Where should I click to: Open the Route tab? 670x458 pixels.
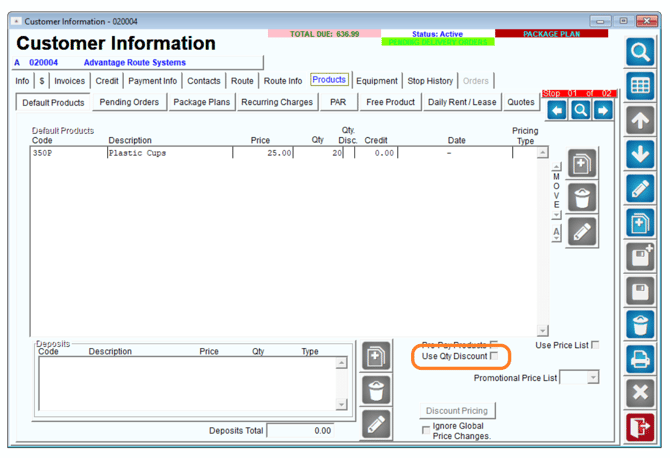pos(242,81)
